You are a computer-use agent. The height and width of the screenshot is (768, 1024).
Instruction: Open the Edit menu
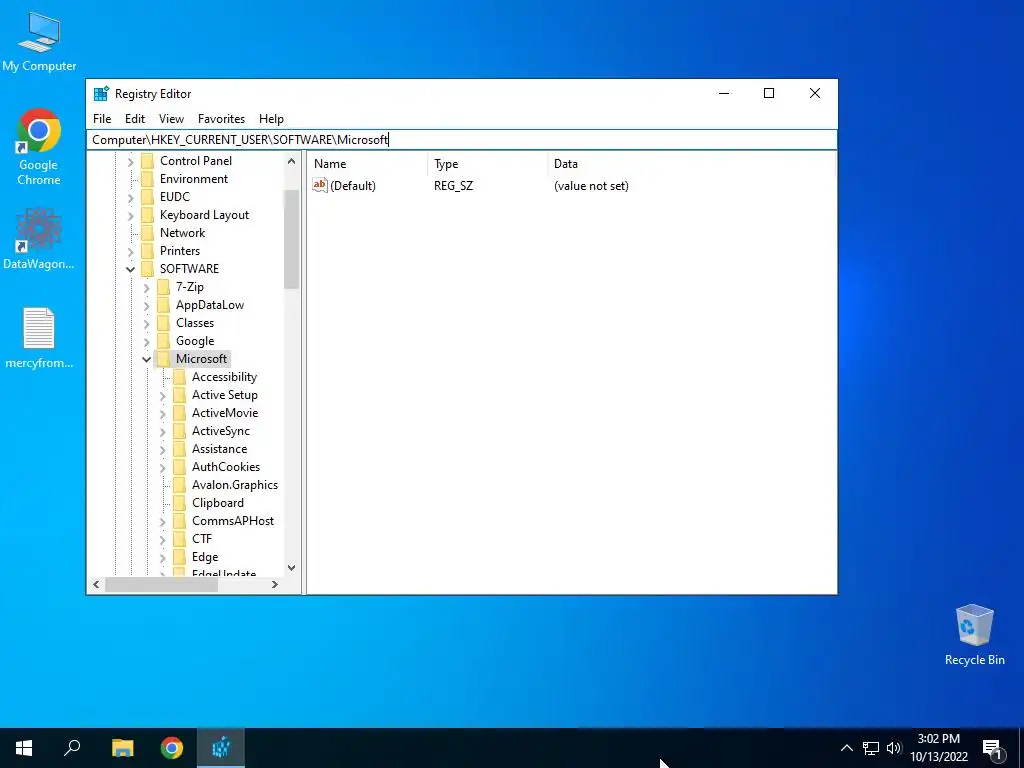click(x=135, y=119)
